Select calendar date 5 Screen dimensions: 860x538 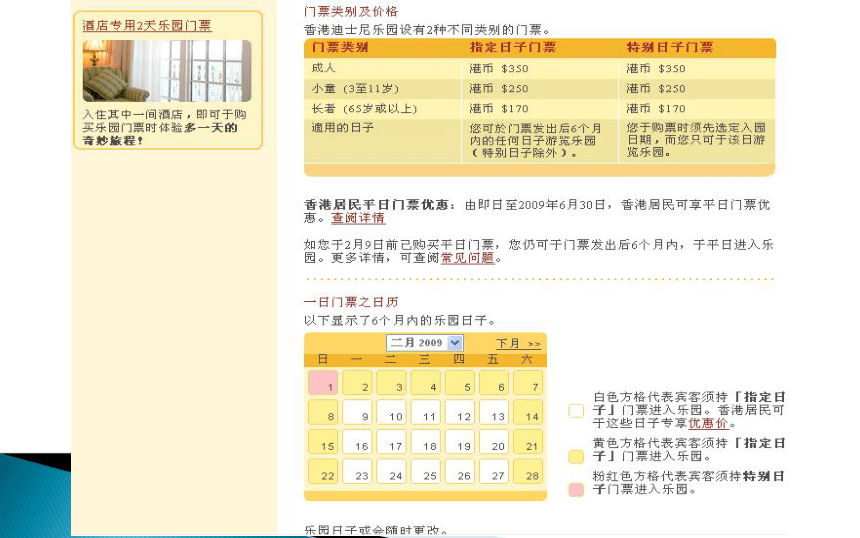coord(459,383)
